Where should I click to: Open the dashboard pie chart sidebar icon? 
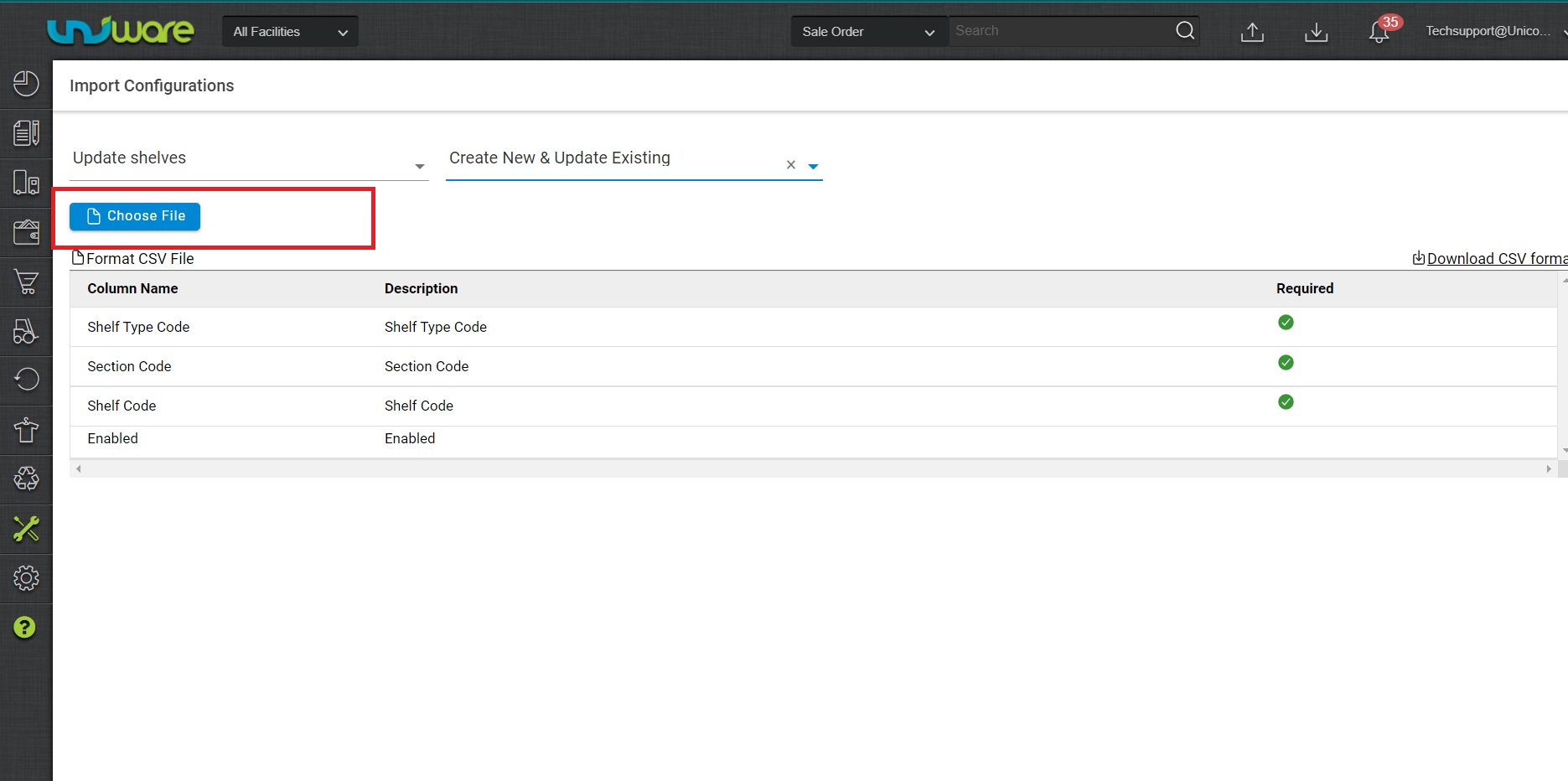pyautogui.click(x=26, y=84)
